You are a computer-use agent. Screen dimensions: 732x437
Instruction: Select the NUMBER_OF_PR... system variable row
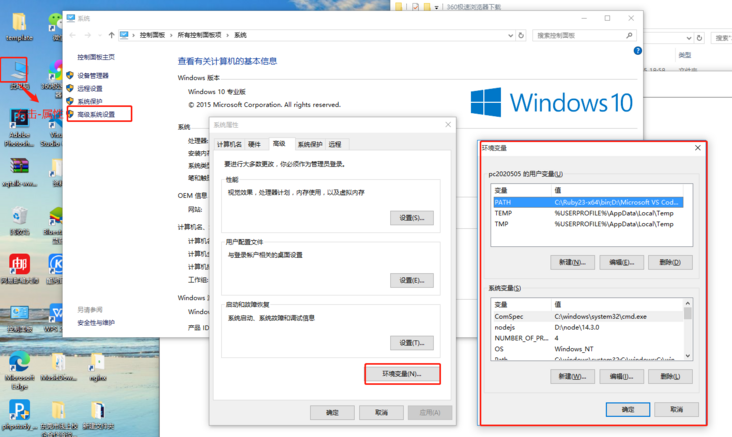pyautogui.click(x=588, y=338)
